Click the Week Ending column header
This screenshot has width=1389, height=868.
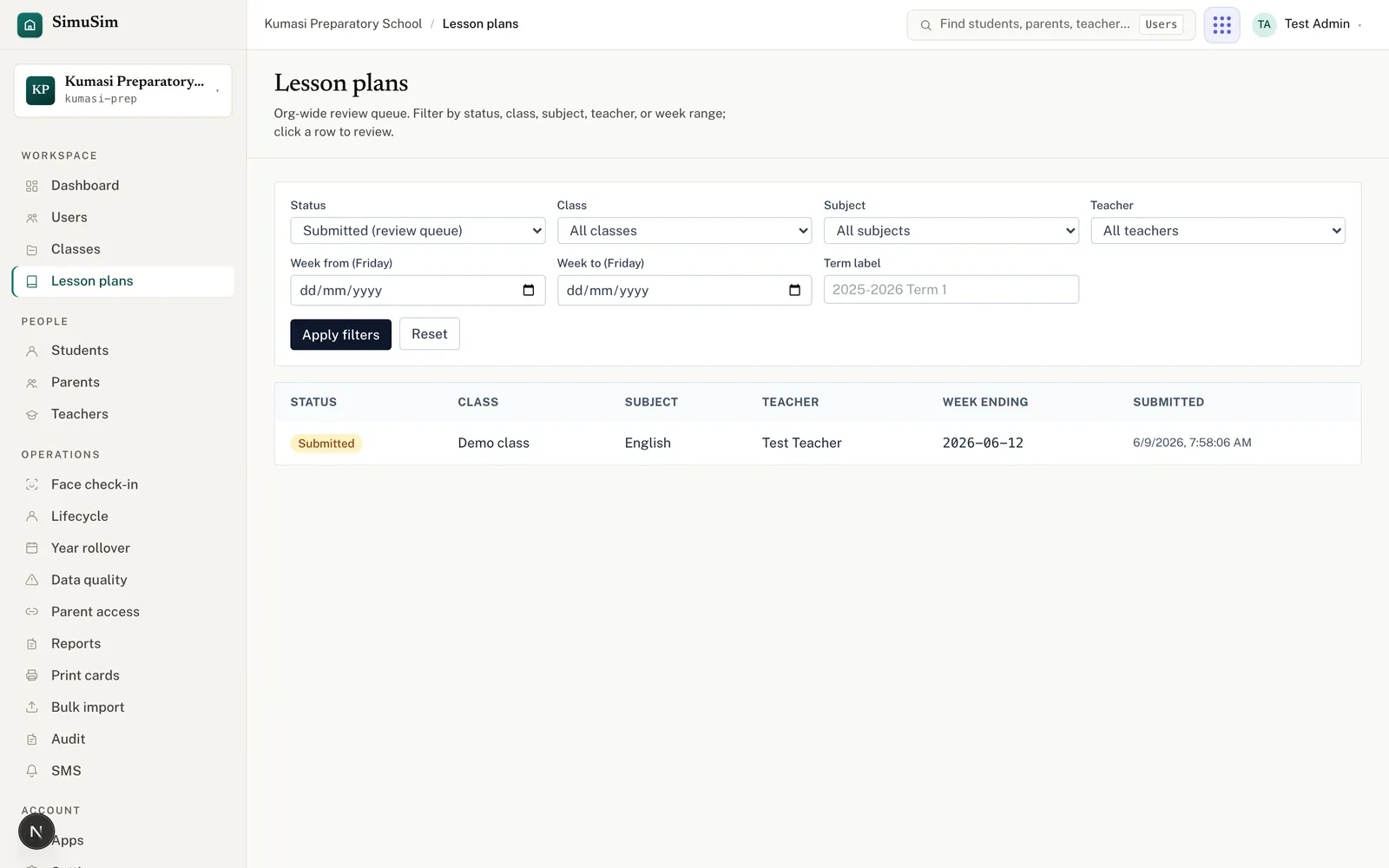click(x=984, y=402)
